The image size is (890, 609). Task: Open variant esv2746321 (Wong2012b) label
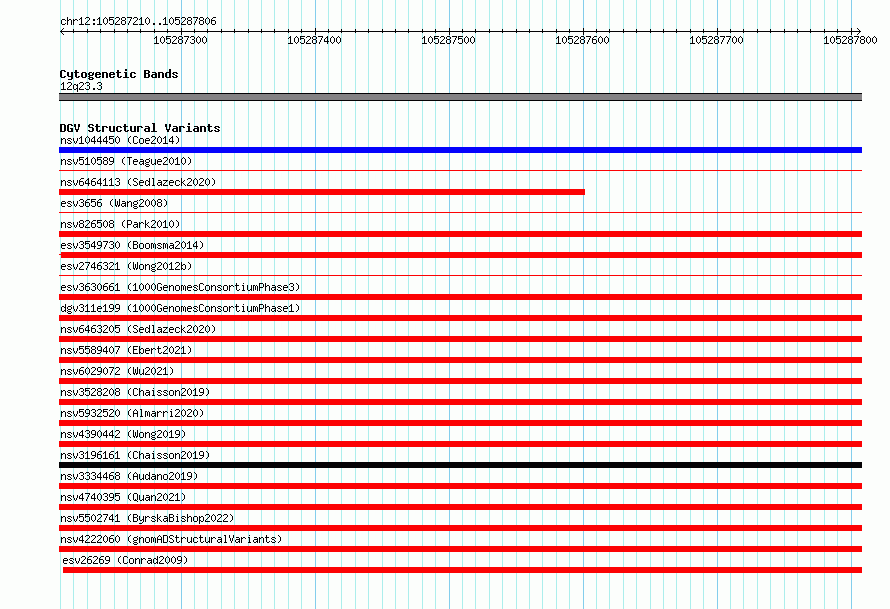(126, 266)
